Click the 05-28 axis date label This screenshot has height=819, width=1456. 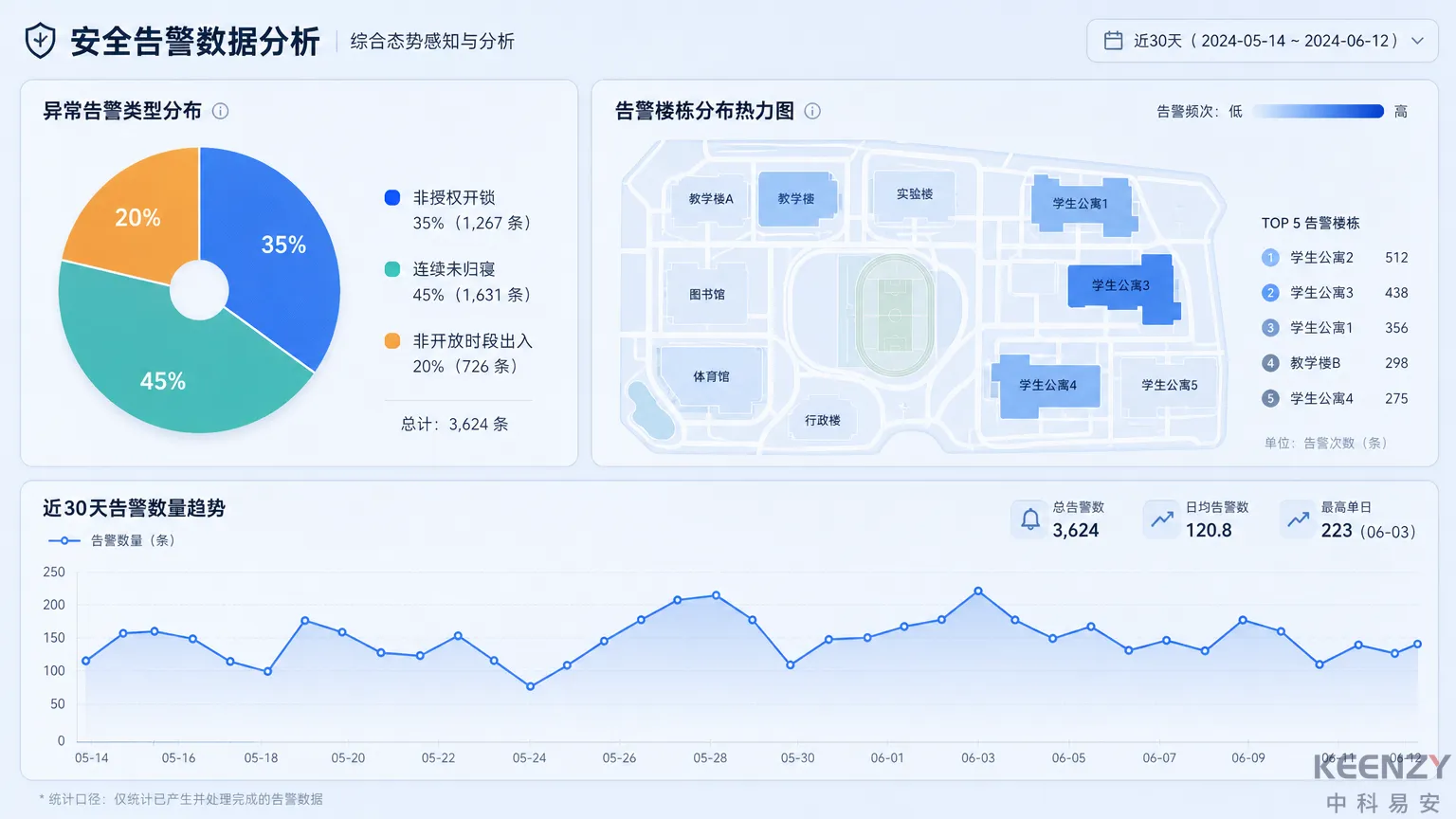point(710,758)
